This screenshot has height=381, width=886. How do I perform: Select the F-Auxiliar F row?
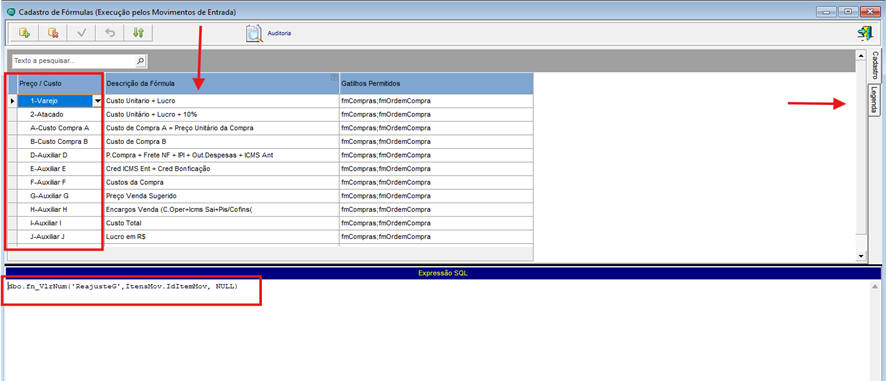point(60,182)
